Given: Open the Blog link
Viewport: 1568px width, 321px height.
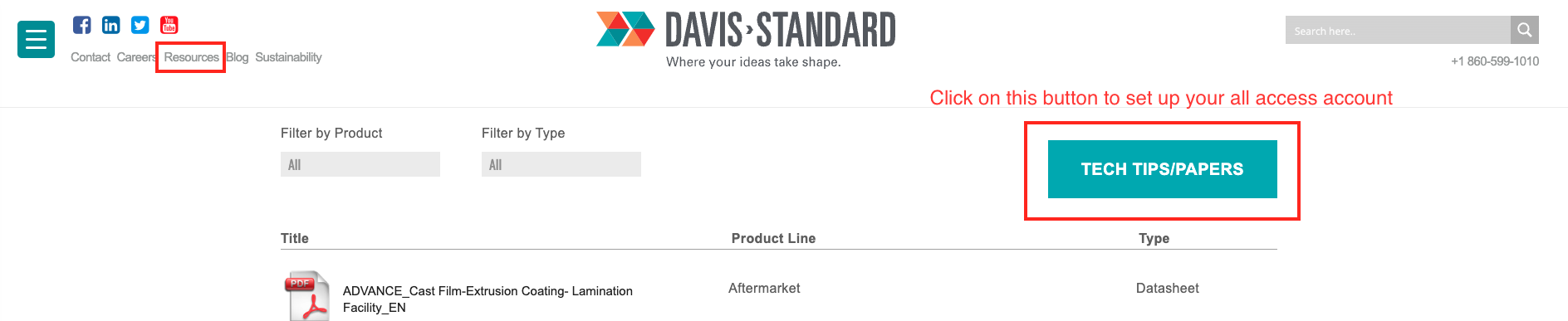Looking at the screenshot, I should pyautogui.click(x=237, y=57).
